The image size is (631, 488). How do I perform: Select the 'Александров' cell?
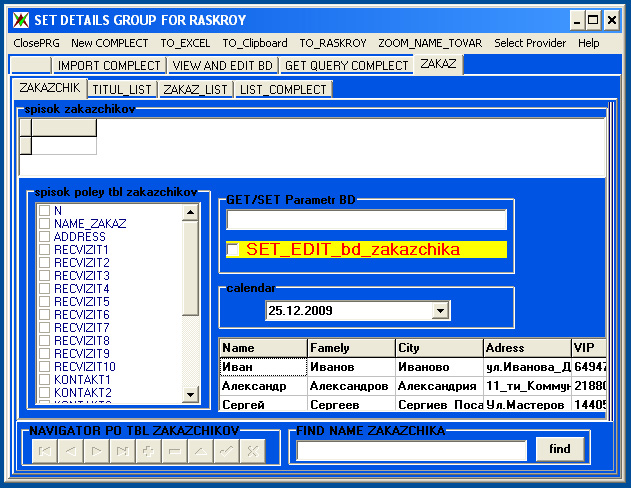(351, 386)
